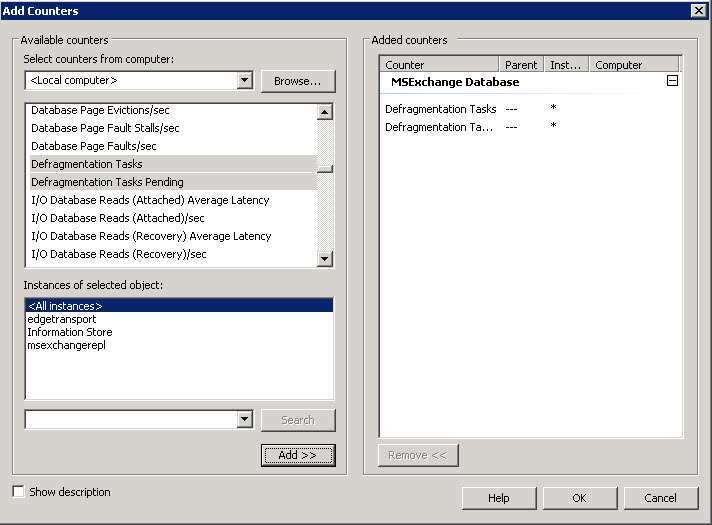Sort added counters by Counter column
This screenshot has width=712, height=525.
tap(438, 65)
